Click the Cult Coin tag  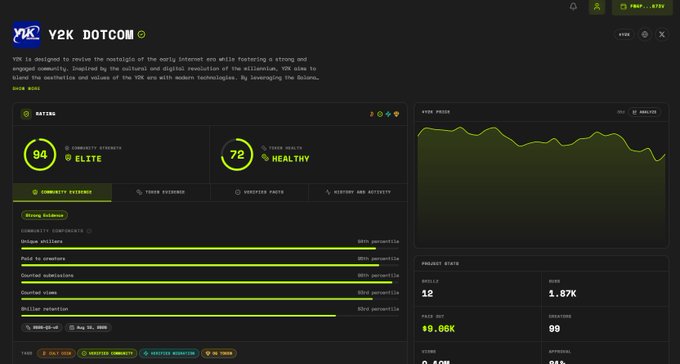pos(56,353)
